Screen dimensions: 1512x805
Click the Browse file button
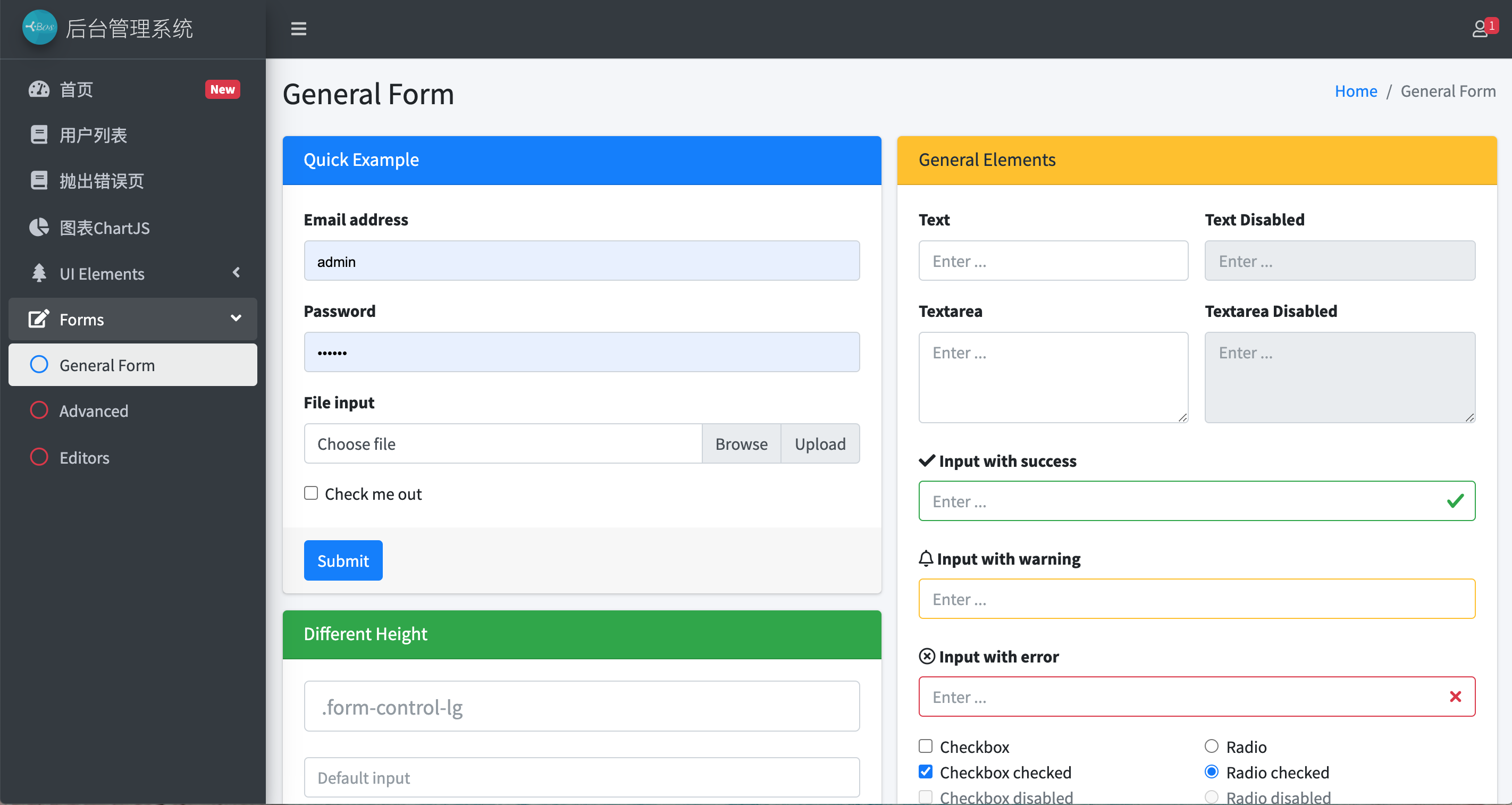tap(741, 443)
